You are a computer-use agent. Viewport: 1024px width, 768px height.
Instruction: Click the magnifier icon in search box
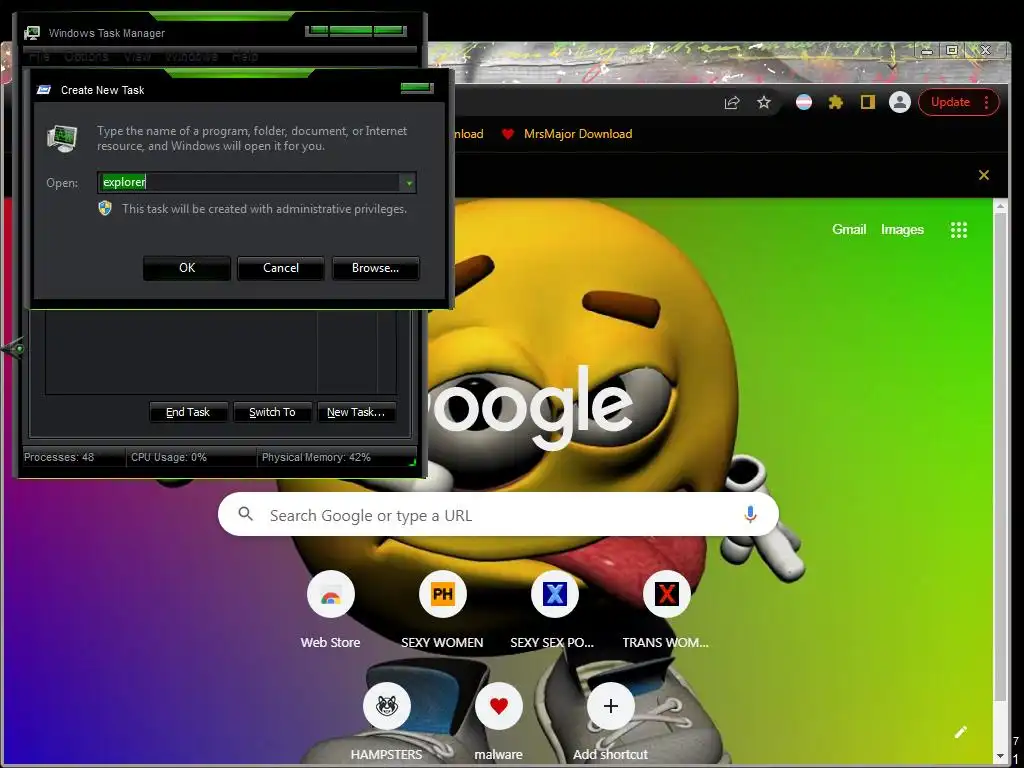pos(246,514)
